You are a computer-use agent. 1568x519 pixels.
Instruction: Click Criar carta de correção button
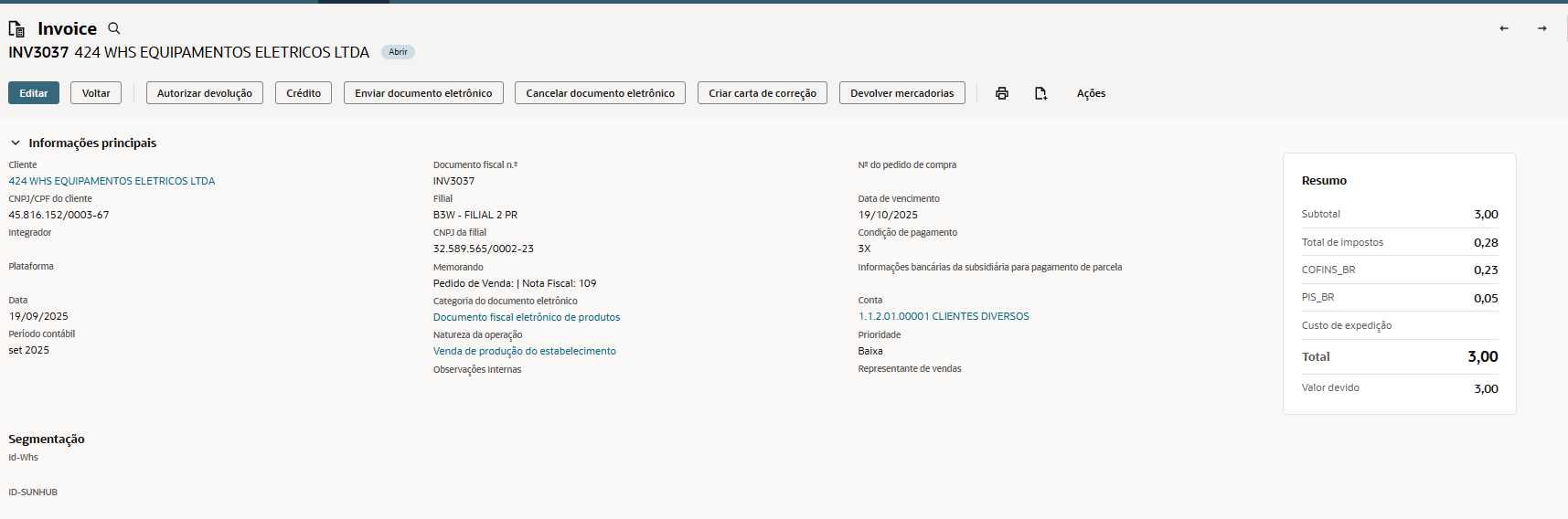(763, 93)
